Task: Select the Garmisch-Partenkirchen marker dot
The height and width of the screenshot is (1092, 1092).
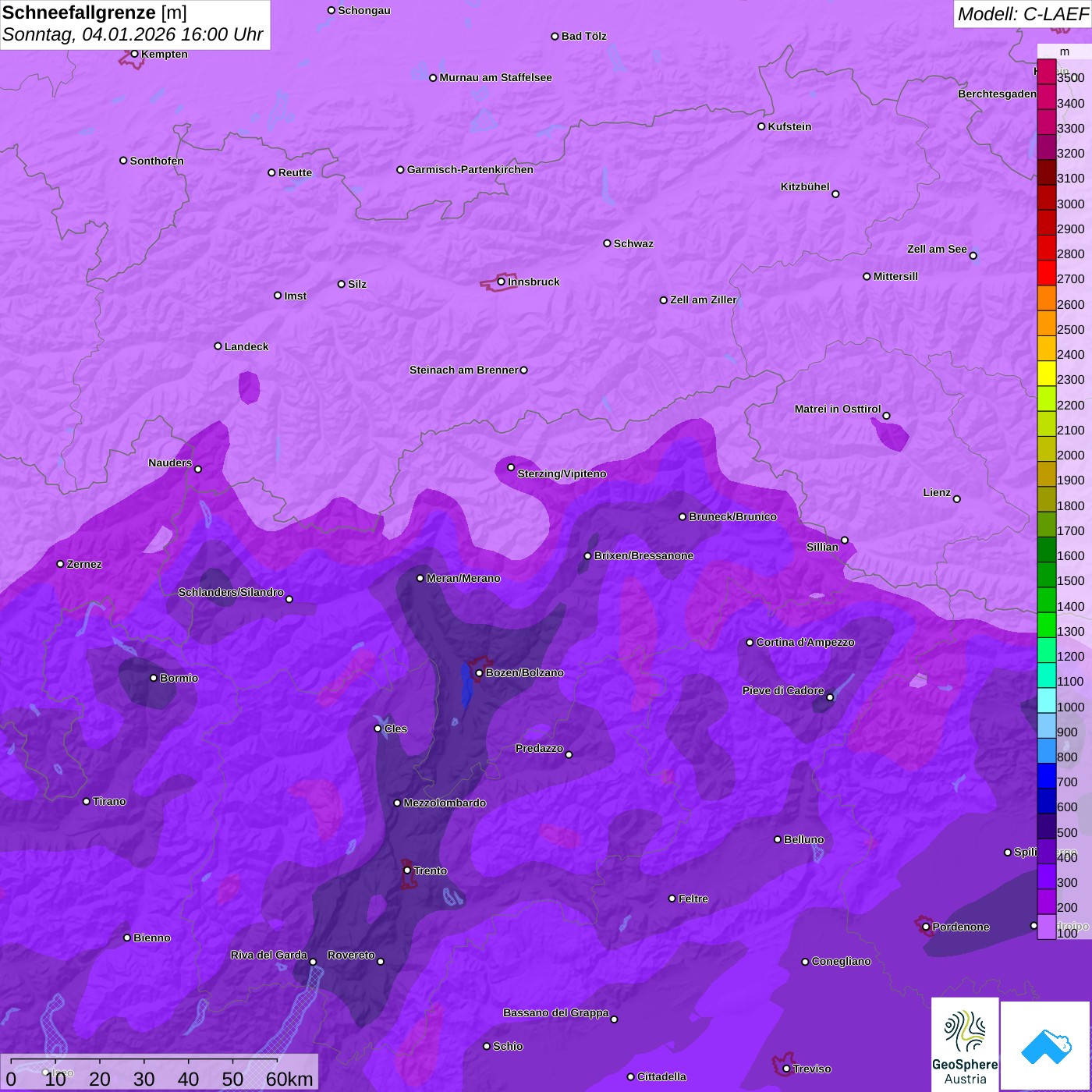Action: click(400, 170)
